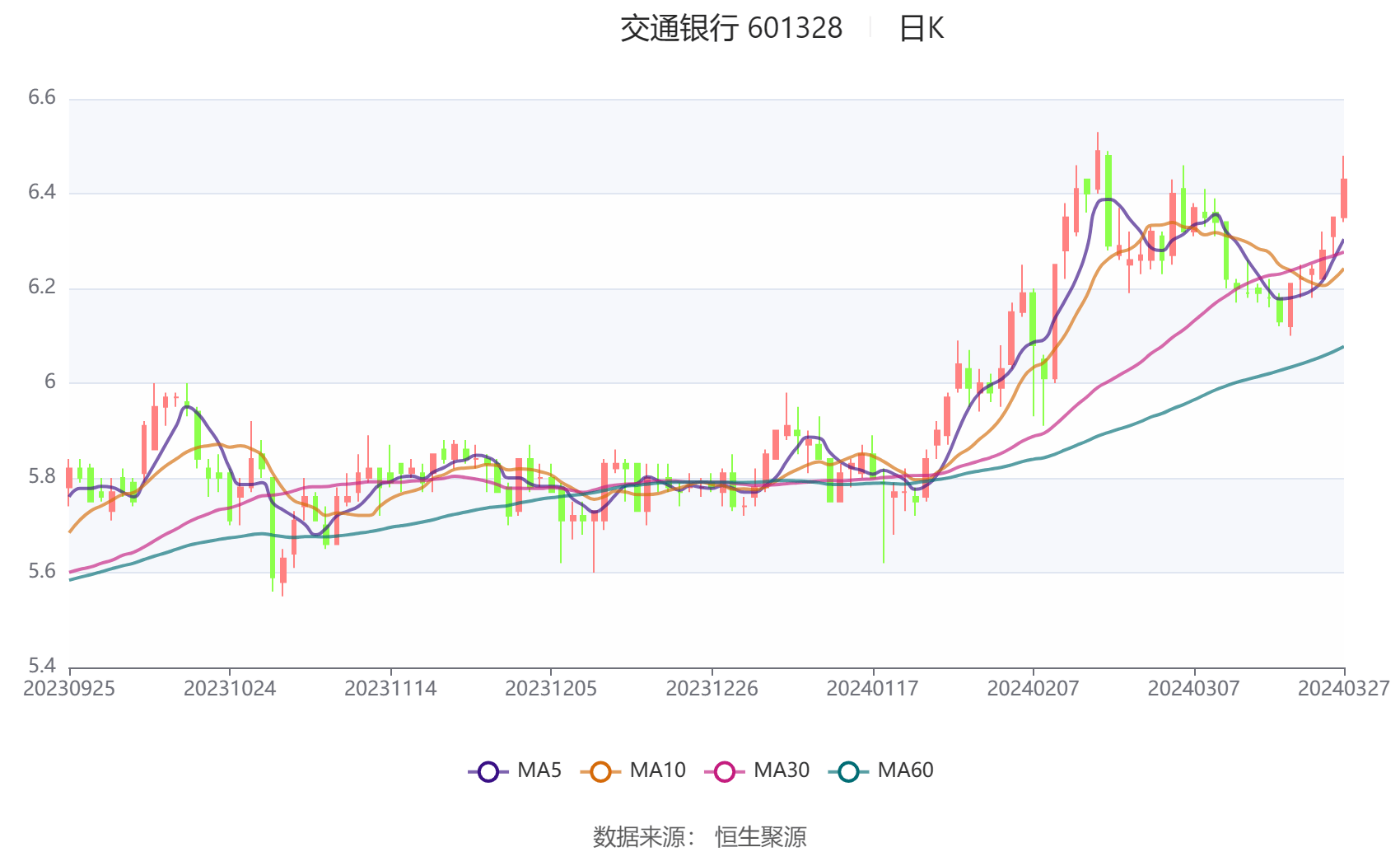This screenshot has height=852, width=1400.
Task: Click the right end of the teal MA60 line
Action: 1342,347
